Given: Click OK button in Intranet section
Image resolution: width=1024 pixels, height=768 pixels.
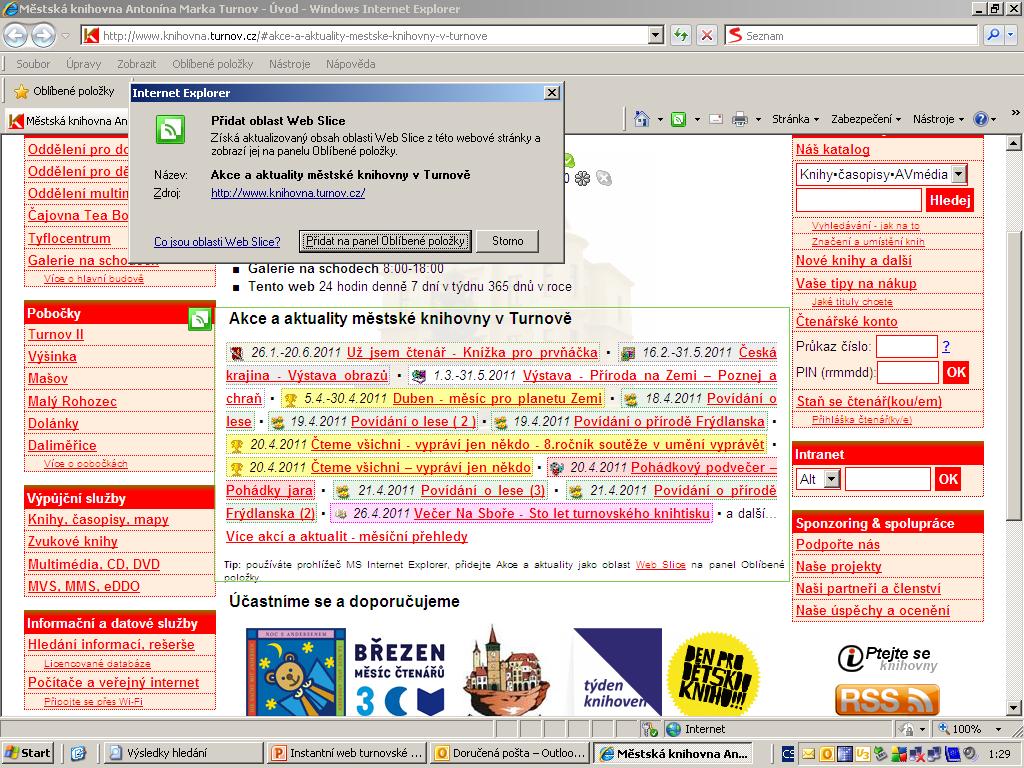Looking at the screenshot, I should point(948,479).
